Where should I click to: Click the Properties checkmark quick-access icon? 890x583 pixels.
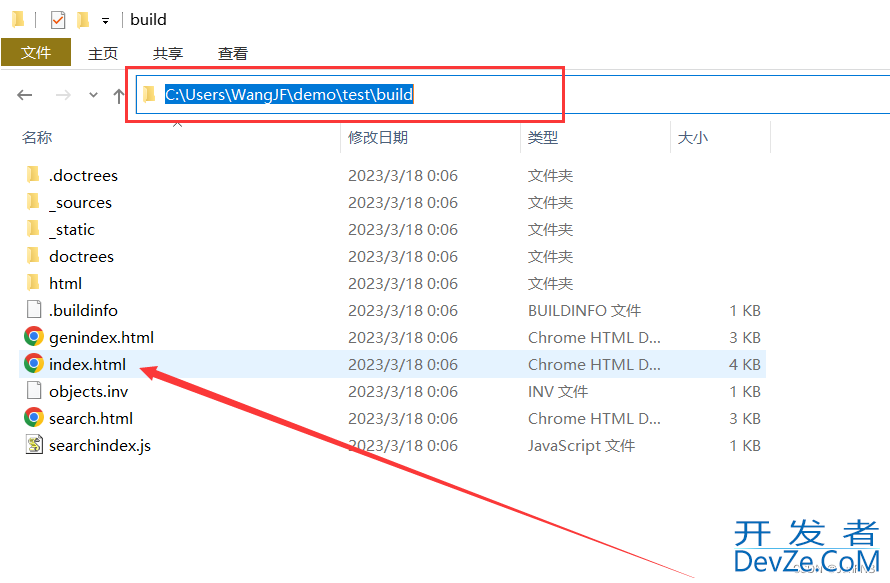[58, 20]
